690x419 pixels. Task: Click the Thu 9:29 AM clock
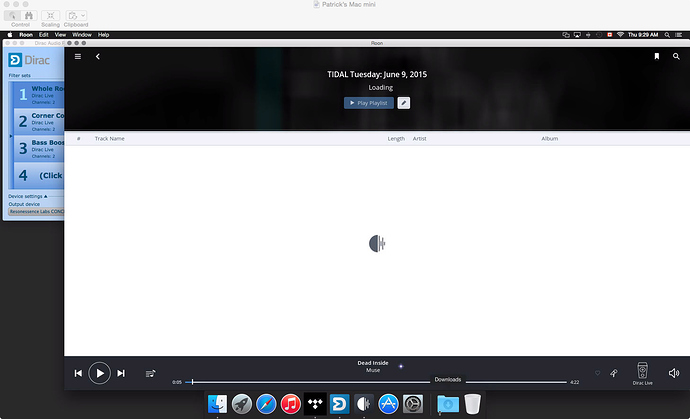(x=643, y=35)
